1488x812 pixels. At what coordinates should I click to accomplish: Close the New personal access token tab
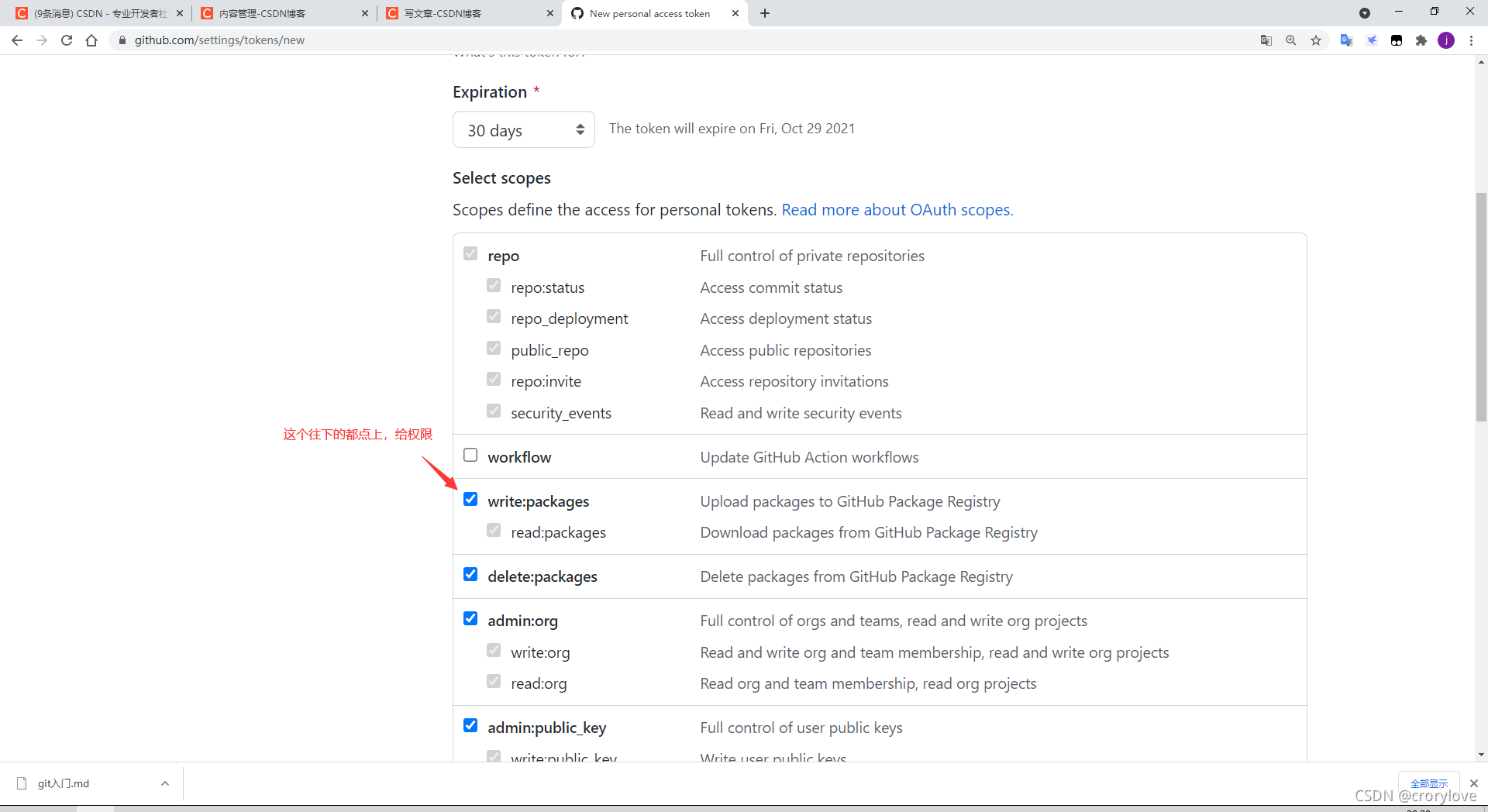(x=735, y=13)
